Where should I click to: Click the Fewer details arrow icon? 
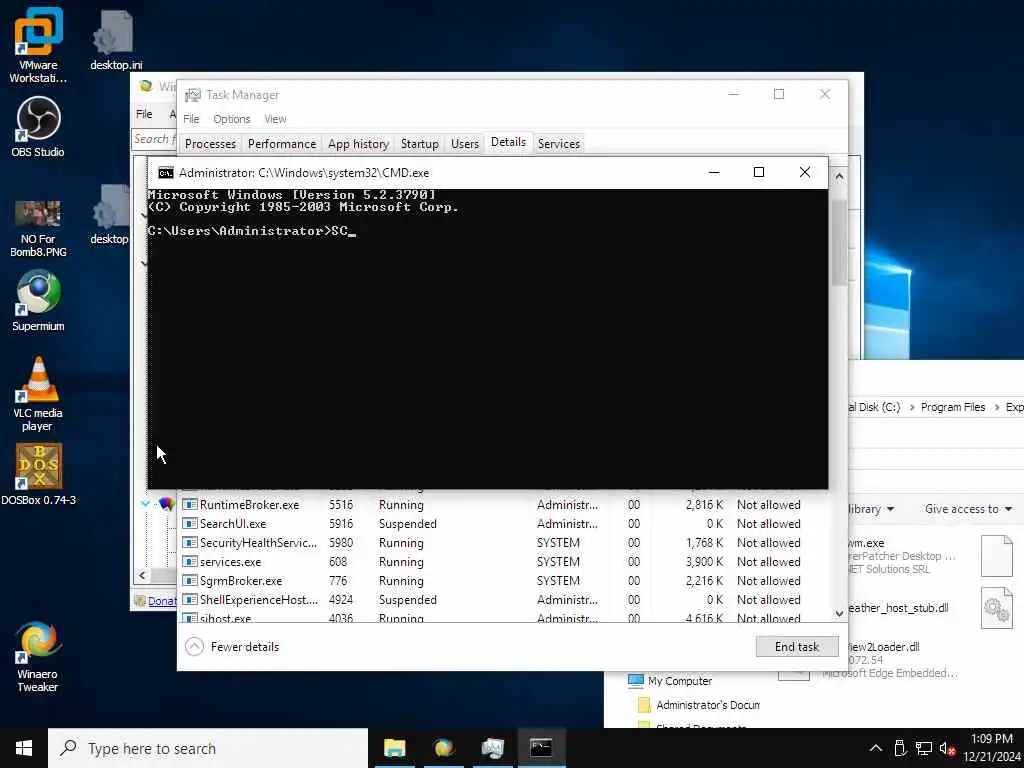pos(194,647)
